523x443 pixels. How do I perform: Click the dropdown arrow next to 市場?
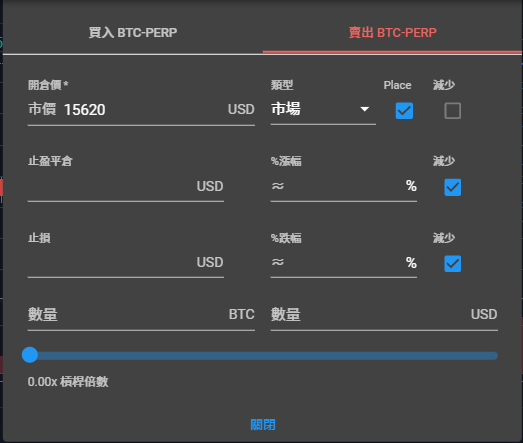click(365, 109)
